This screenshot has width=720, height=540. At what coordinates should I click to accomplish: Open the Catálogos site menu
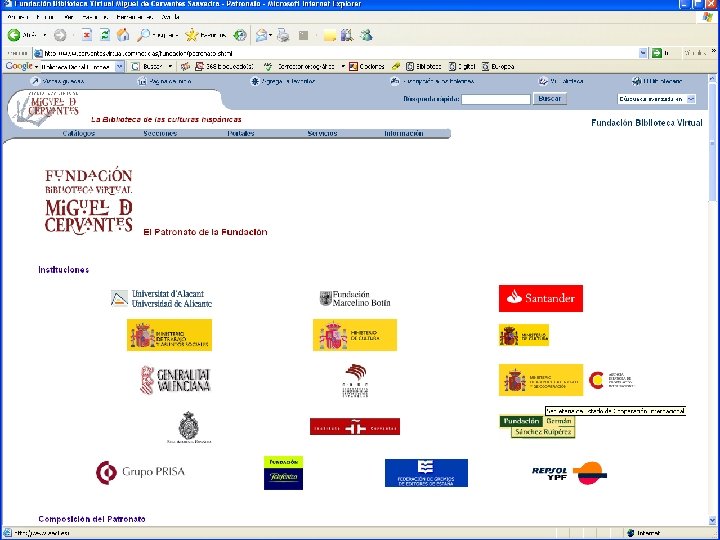coord(79,133)
